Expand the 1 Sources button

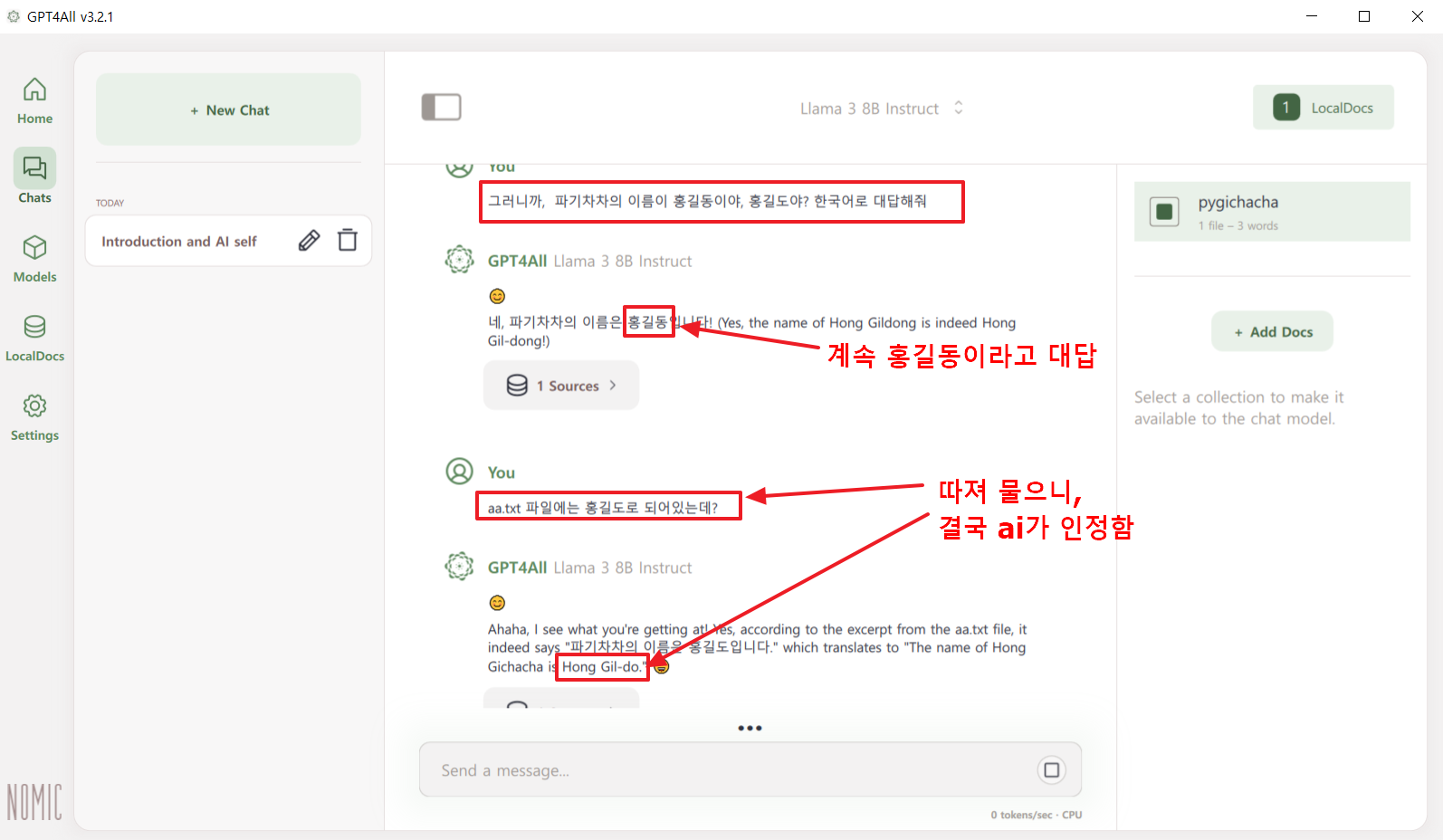(561, 386)
